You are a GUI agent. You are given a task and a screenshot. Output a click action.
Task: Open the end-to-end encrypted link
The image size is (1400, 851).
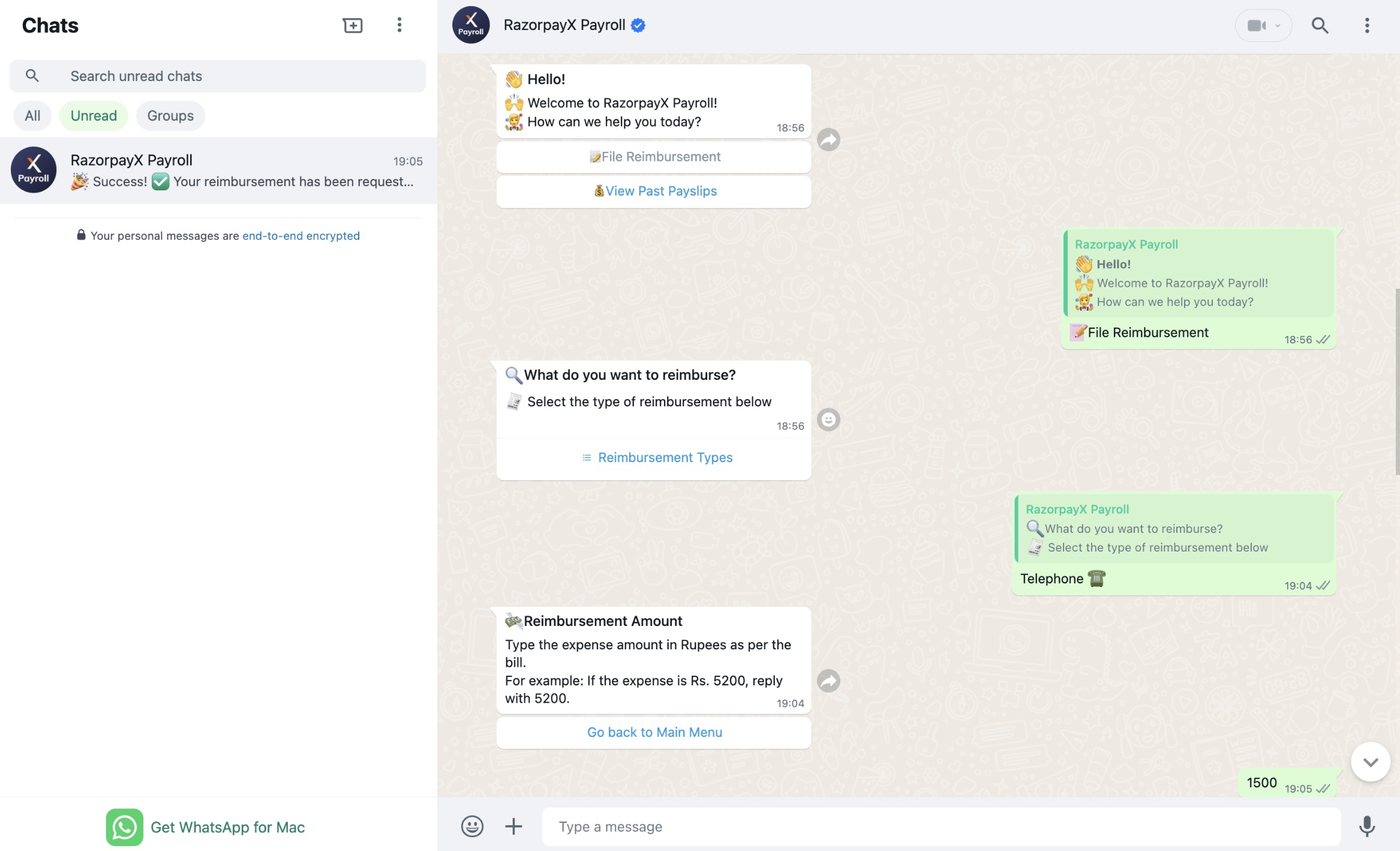[301, 236]
